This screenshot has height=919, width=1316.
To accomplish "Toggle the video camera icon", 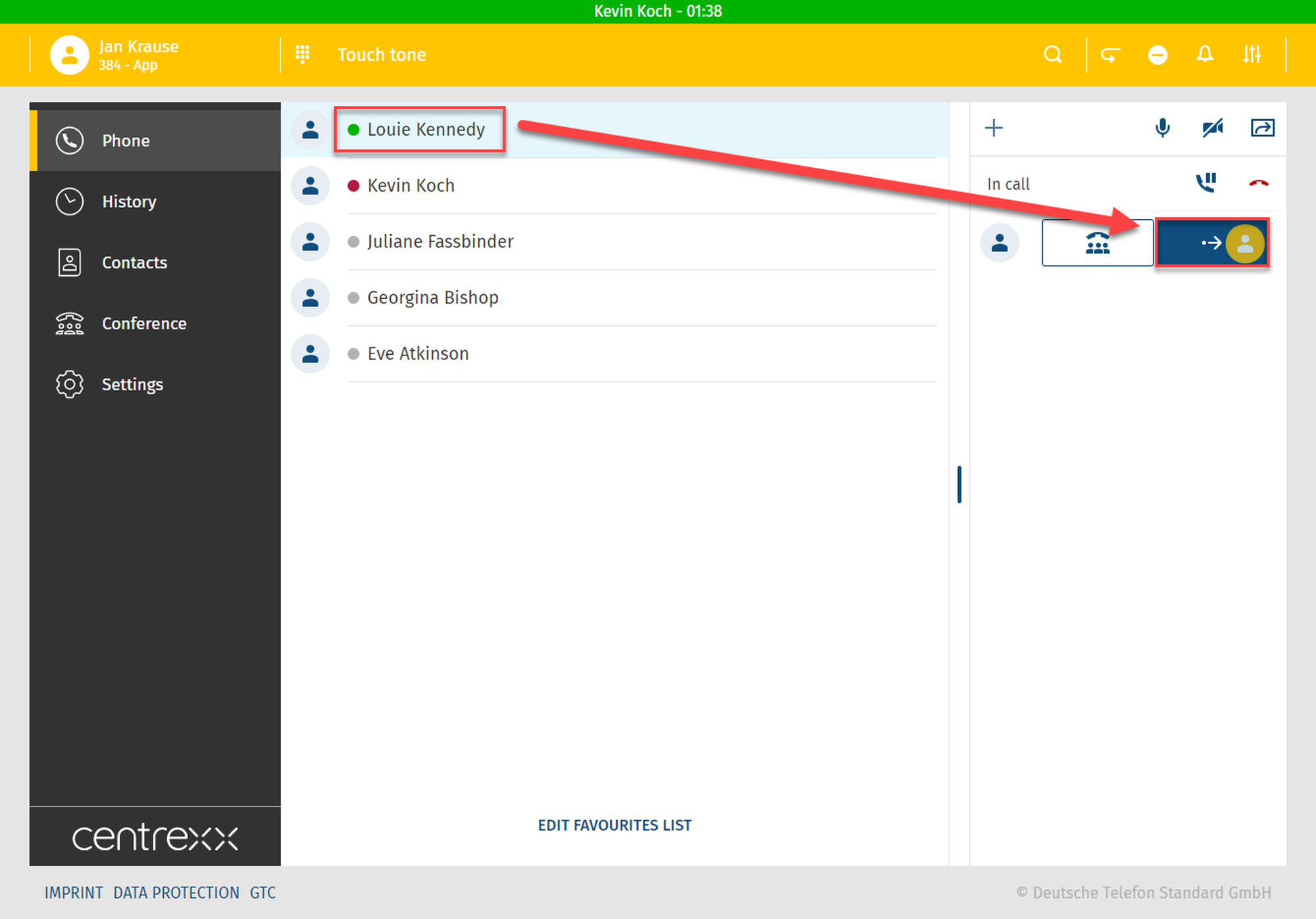I will 1212,128.
